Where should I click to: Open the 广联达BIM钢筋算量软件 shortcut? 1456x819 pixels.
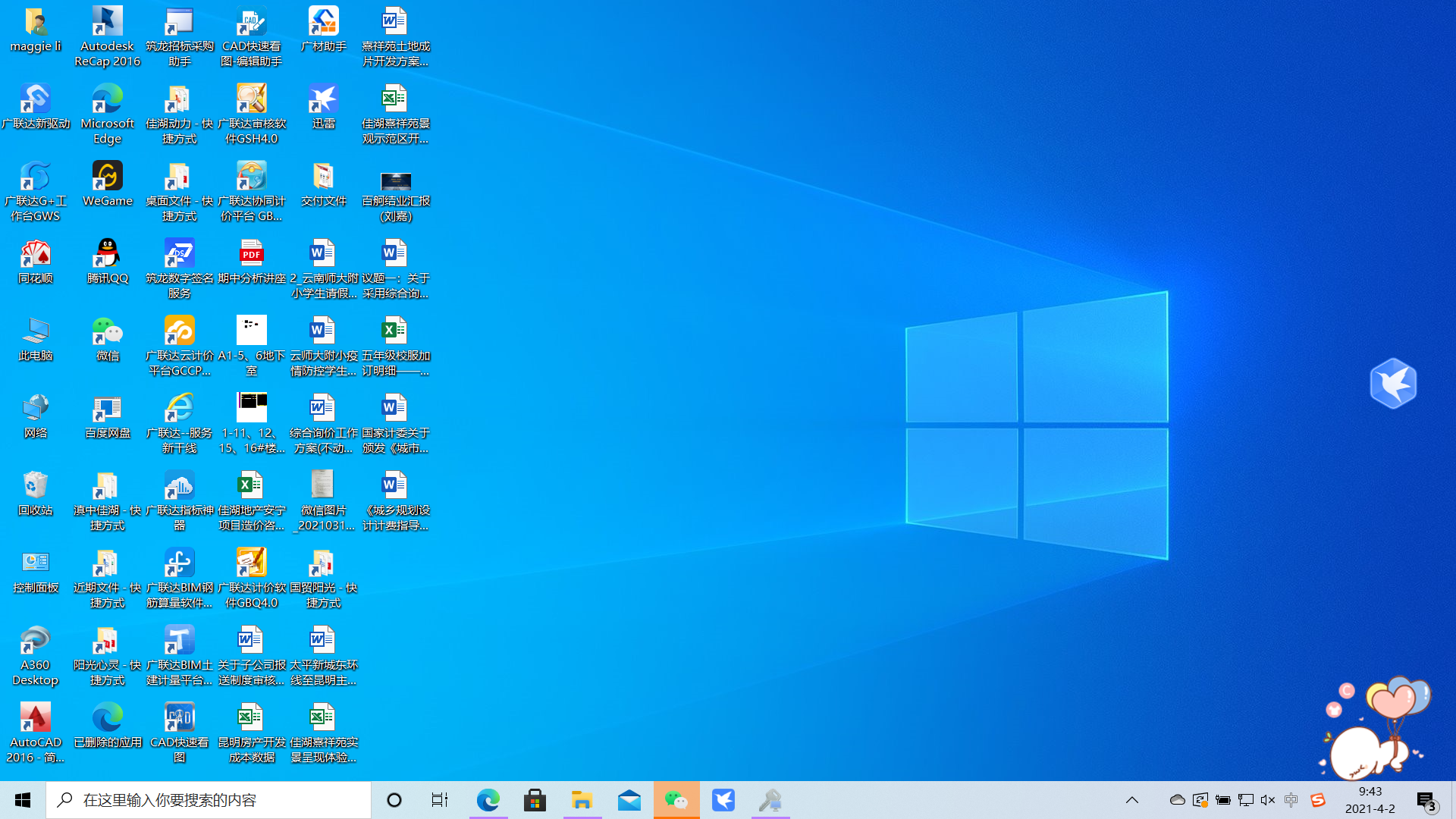(x=180, y=579)
